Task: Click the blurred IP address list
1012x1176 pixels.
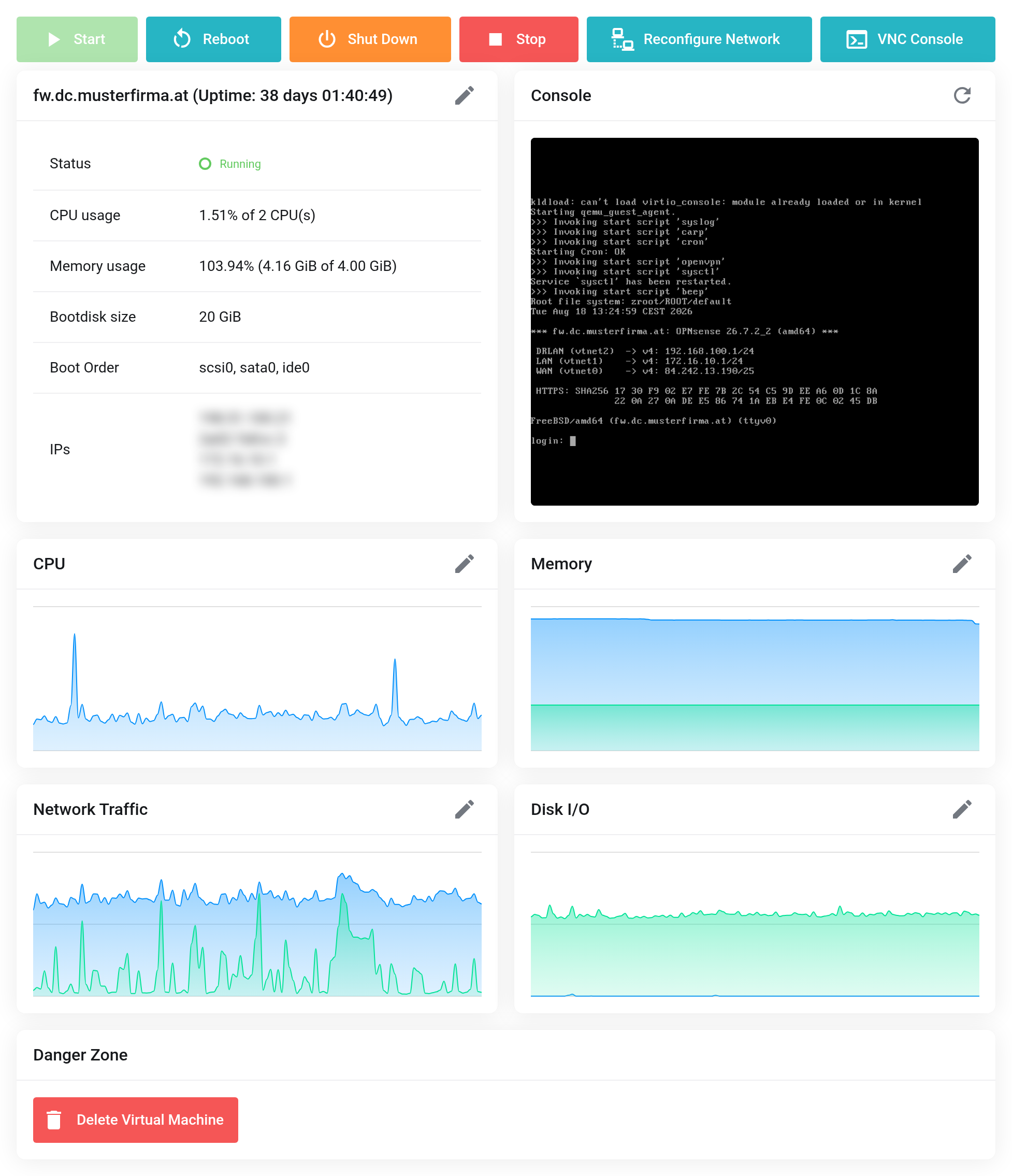Action: click(x=245, y=449)
